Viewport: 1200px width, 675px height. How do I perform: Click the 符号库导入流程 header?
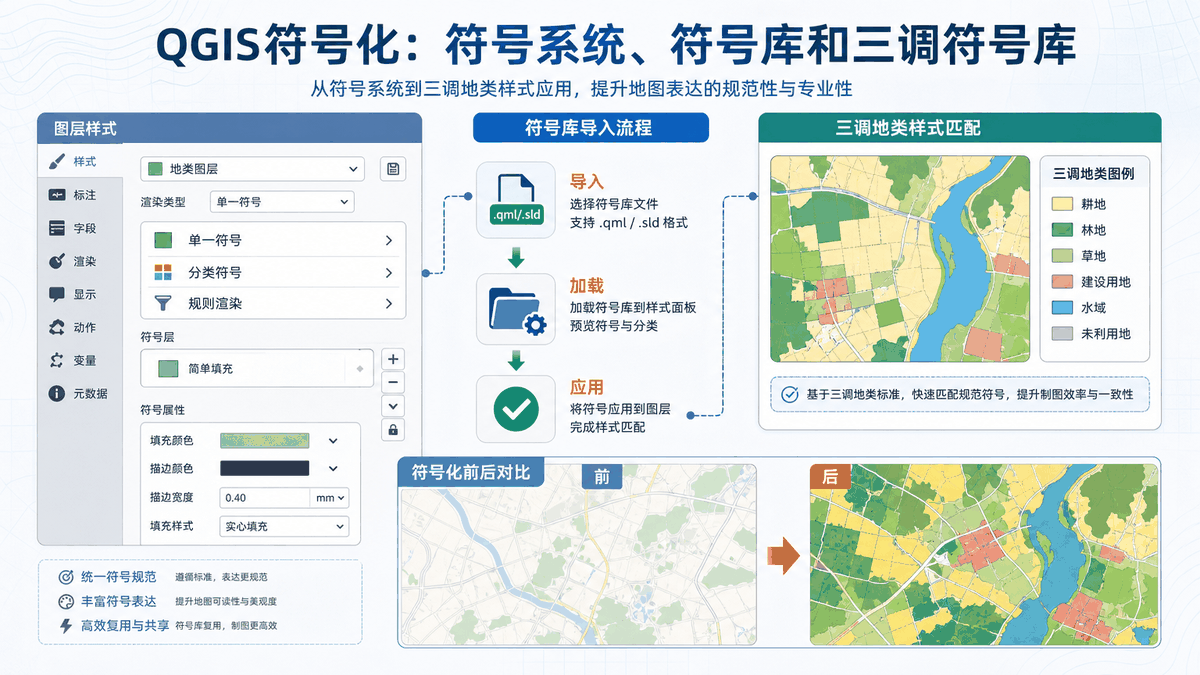click(590, 127)
